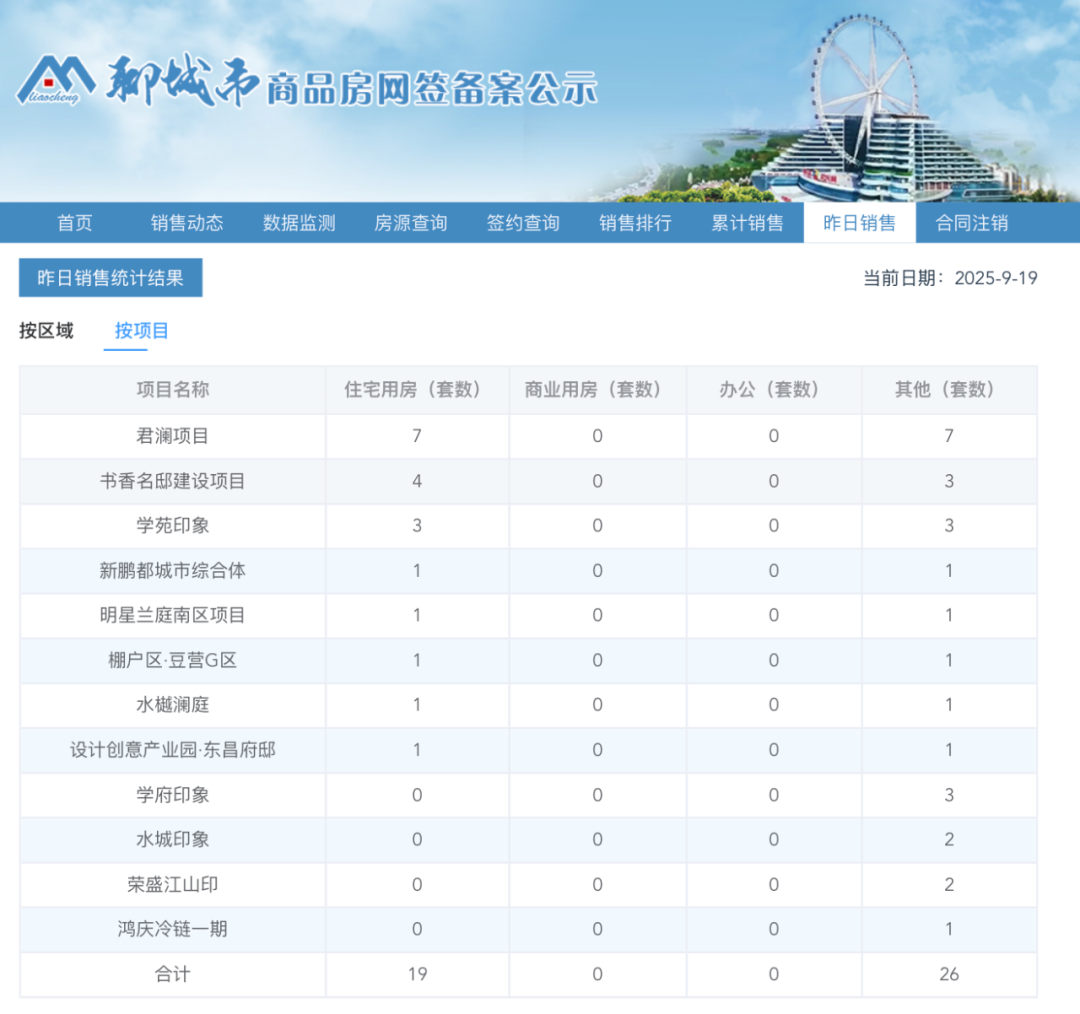
Task: View the 累计销售 page
Action: click(748, 222)
